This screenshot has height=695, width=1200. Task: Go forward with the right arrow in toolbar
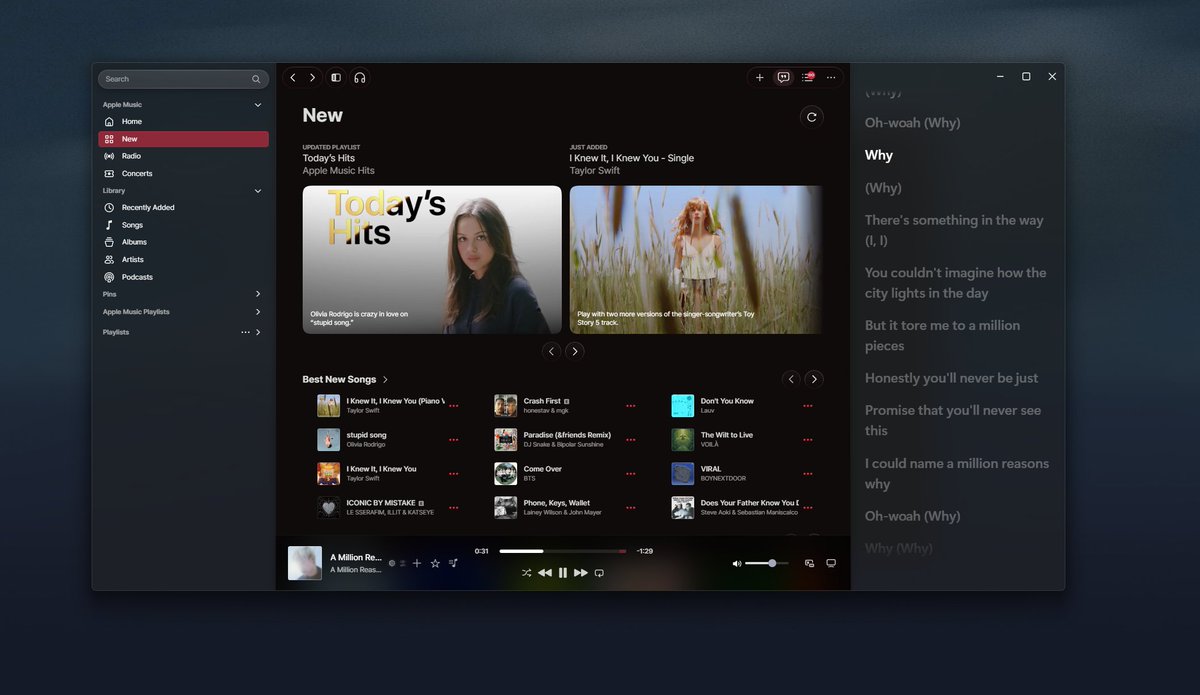312,77
